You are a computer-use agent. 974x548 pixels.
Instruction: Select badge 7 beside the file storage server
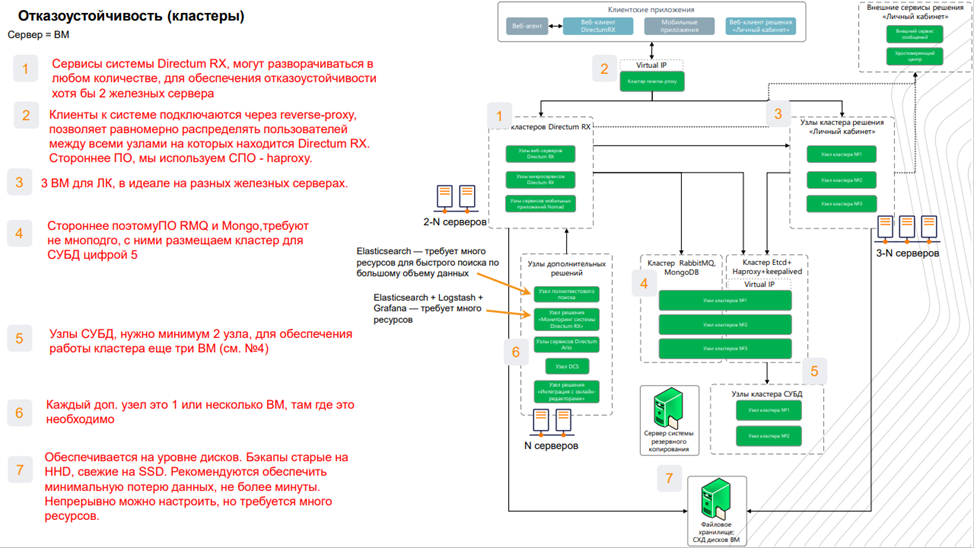pyautogui.click(x=669, y=478)
